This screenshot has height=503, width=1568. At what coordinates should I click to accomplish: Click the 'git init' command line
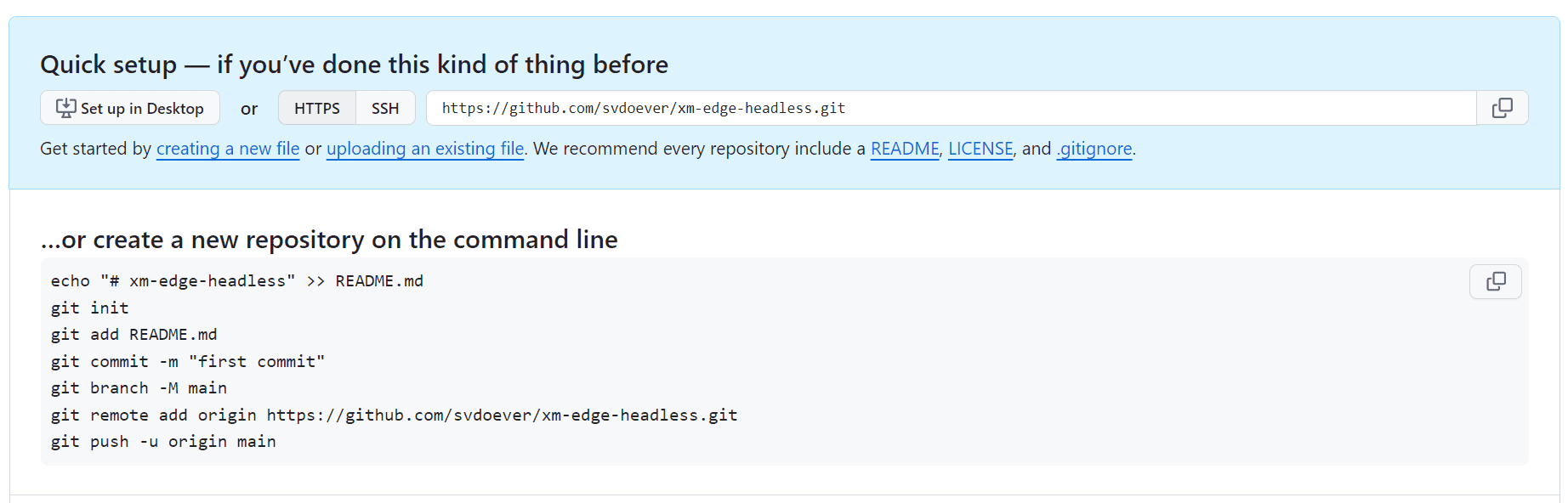coord(90,308)
